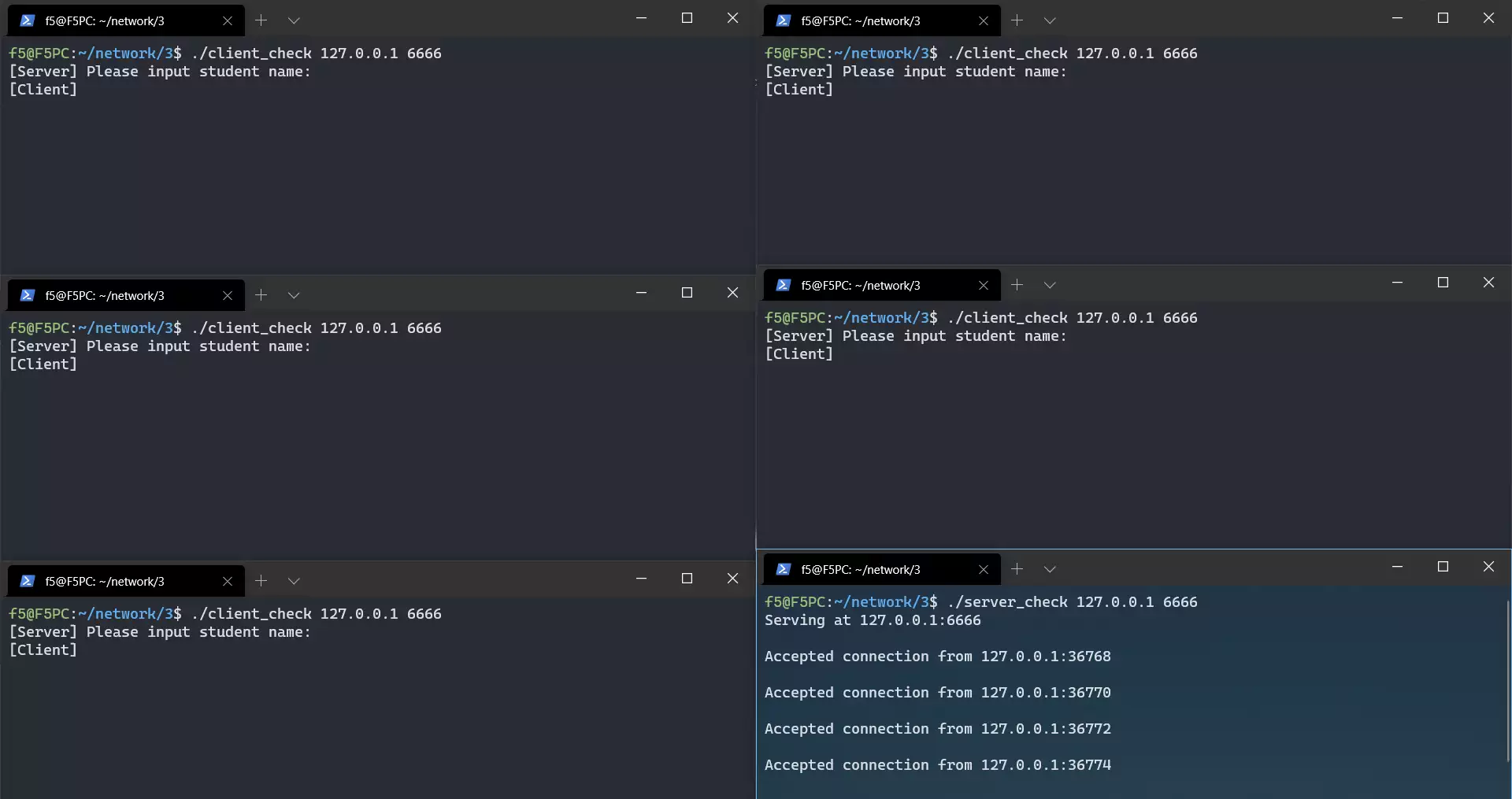Image resolution: width=1512 pixels, height=799 pixels.
Task: Minimize the top-left client terminal window
Action: (x=641, y=18)
